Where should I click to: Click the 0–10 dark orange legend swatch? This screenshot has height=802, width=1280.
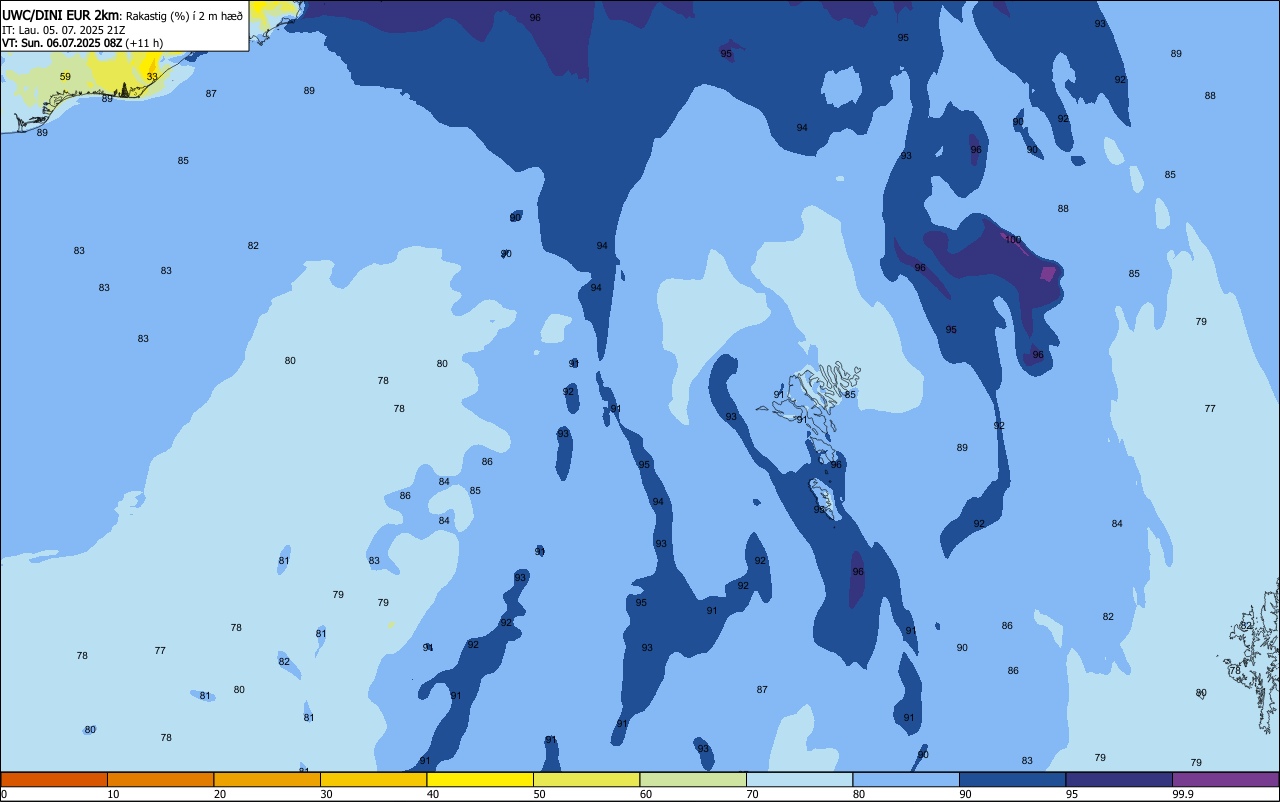[x=54, y=779]
